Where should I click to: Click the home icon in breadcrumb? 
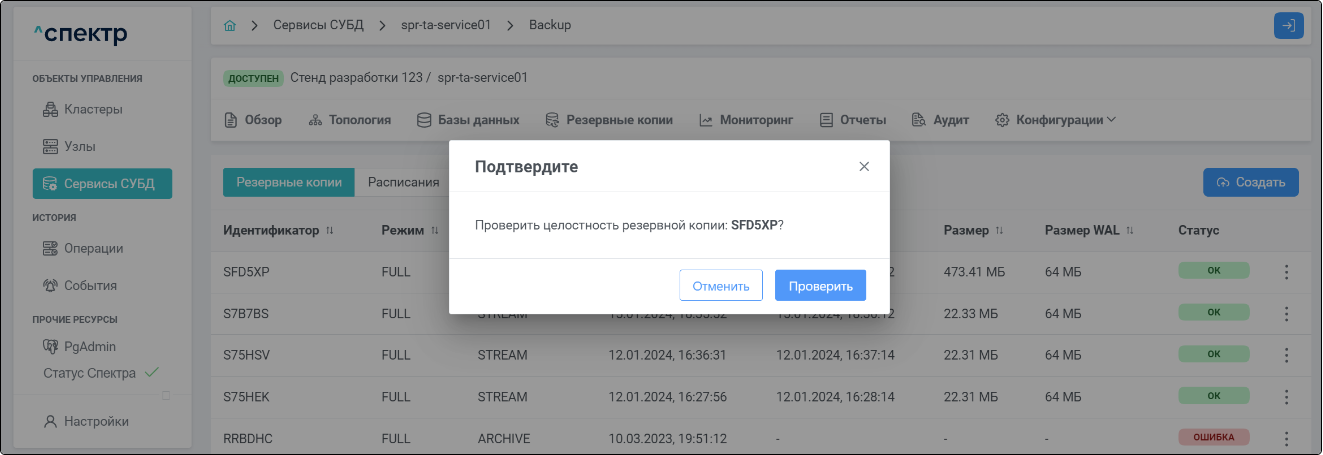click(230, 25)
